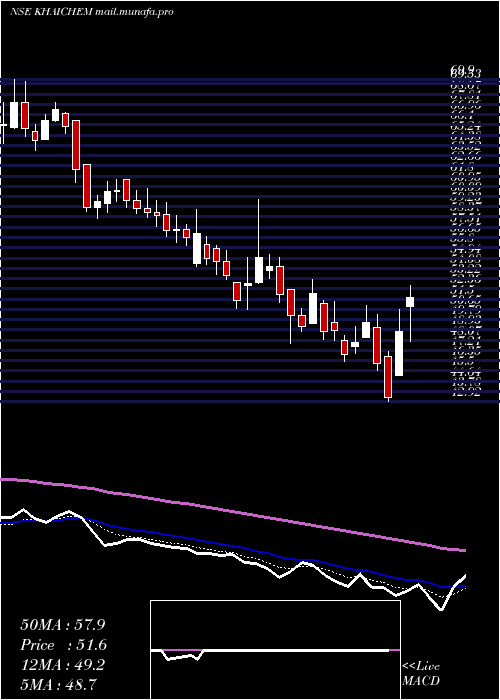
Task: Click the 12MA : 49.2 value
Action: click(63, 665)
